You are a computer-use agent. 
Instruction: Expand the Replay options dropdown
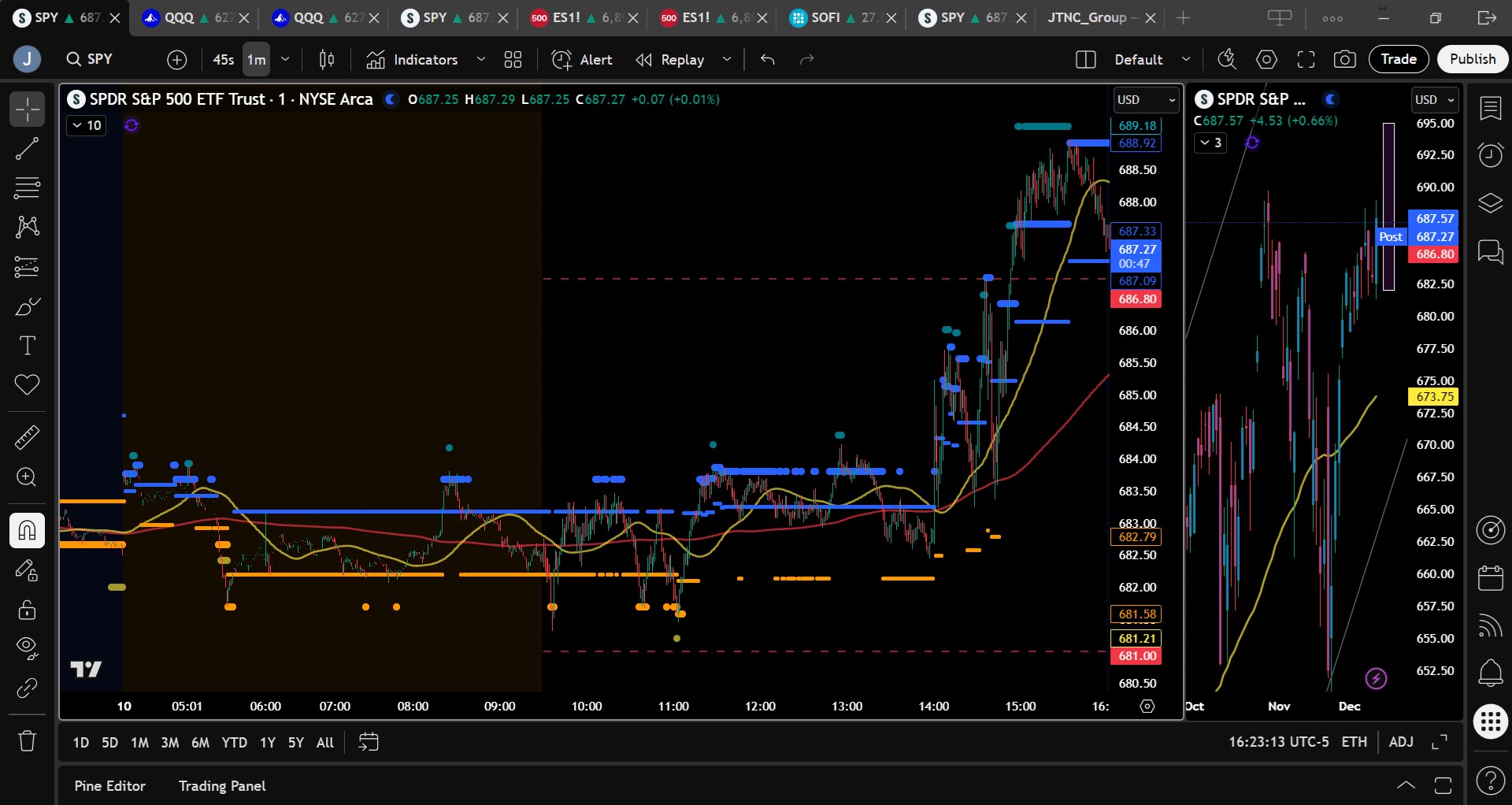pyautogui.click(x=727, y=60)
